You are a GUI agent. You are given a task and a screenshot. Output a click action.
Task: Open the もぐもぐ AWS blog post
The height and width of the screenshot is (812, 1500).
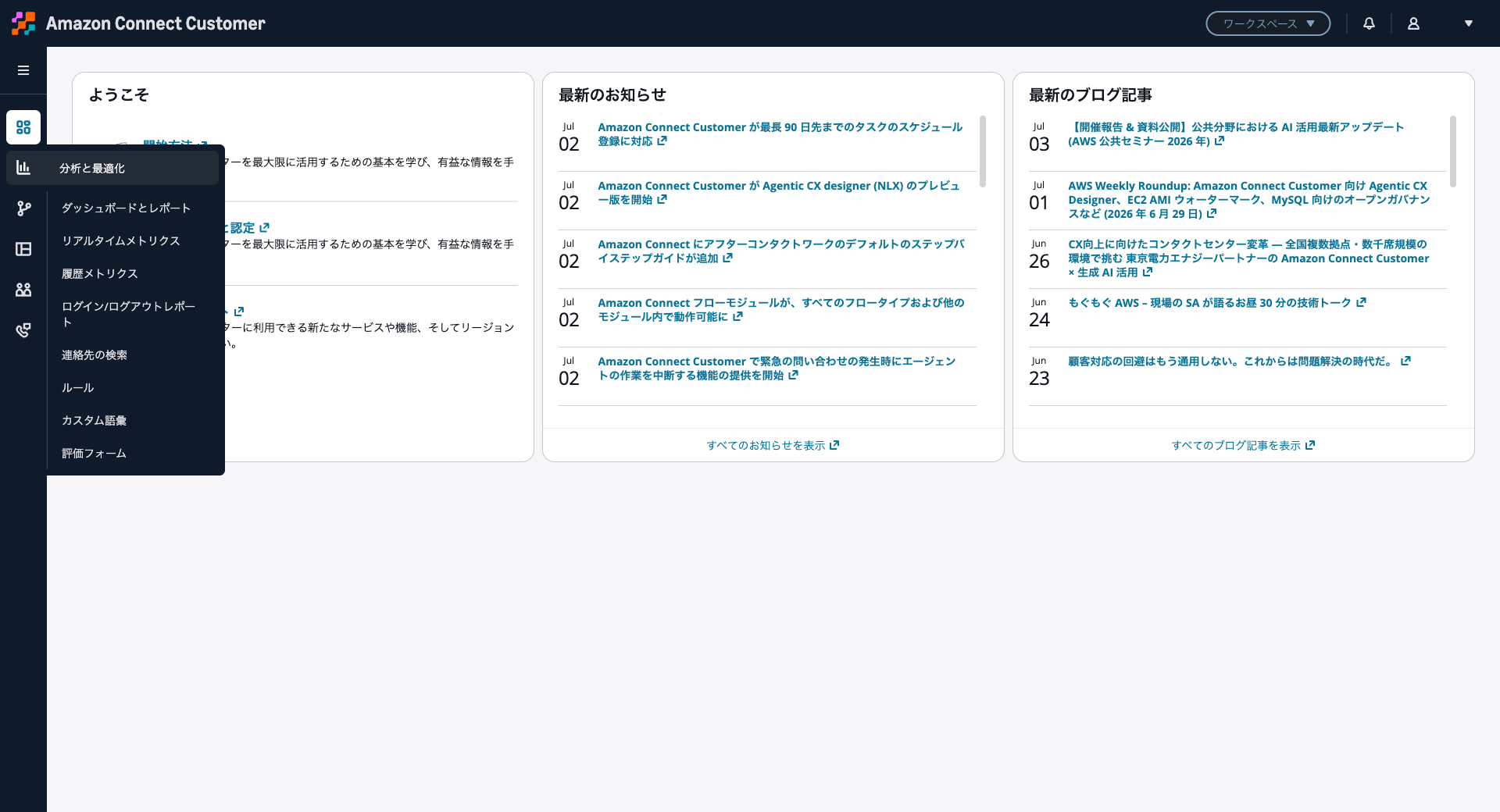1217,303
